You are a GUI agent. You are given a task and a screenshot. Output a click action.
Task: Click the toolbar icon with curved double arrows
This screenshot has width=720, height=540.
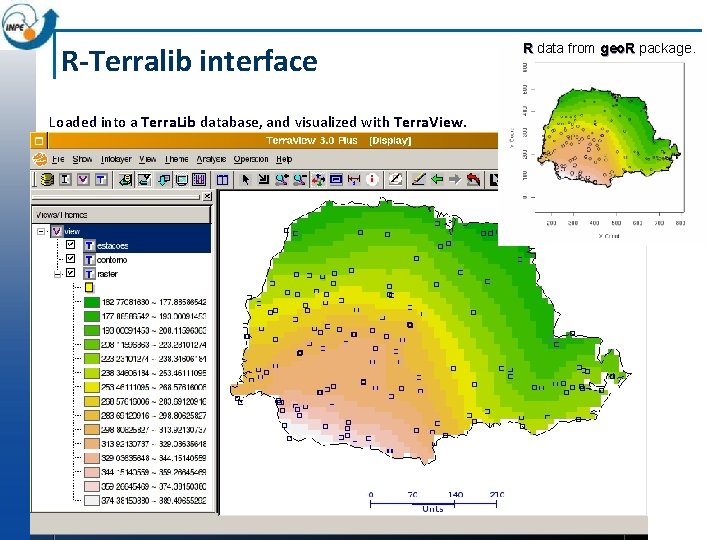[144, 180]
